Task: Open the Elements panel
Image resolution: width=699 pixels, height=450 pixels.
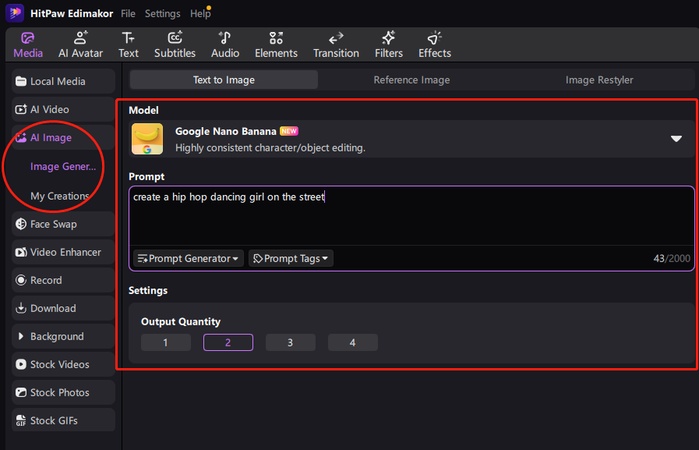Action: tap(276, 45)
